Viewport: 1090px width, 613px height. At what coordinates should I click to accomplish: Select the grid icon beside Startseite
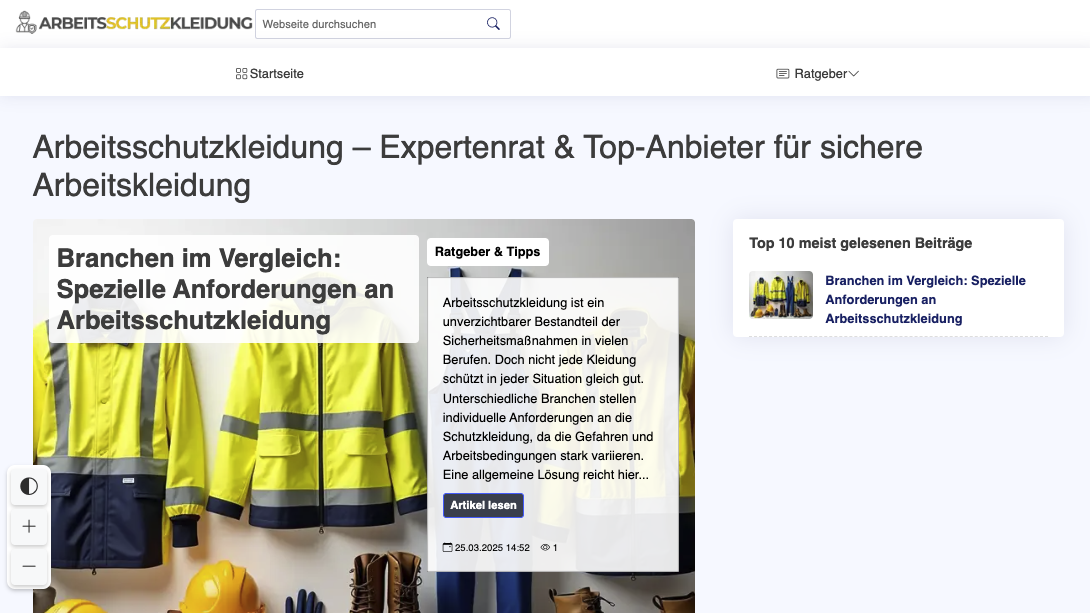[x=240, y=72]
